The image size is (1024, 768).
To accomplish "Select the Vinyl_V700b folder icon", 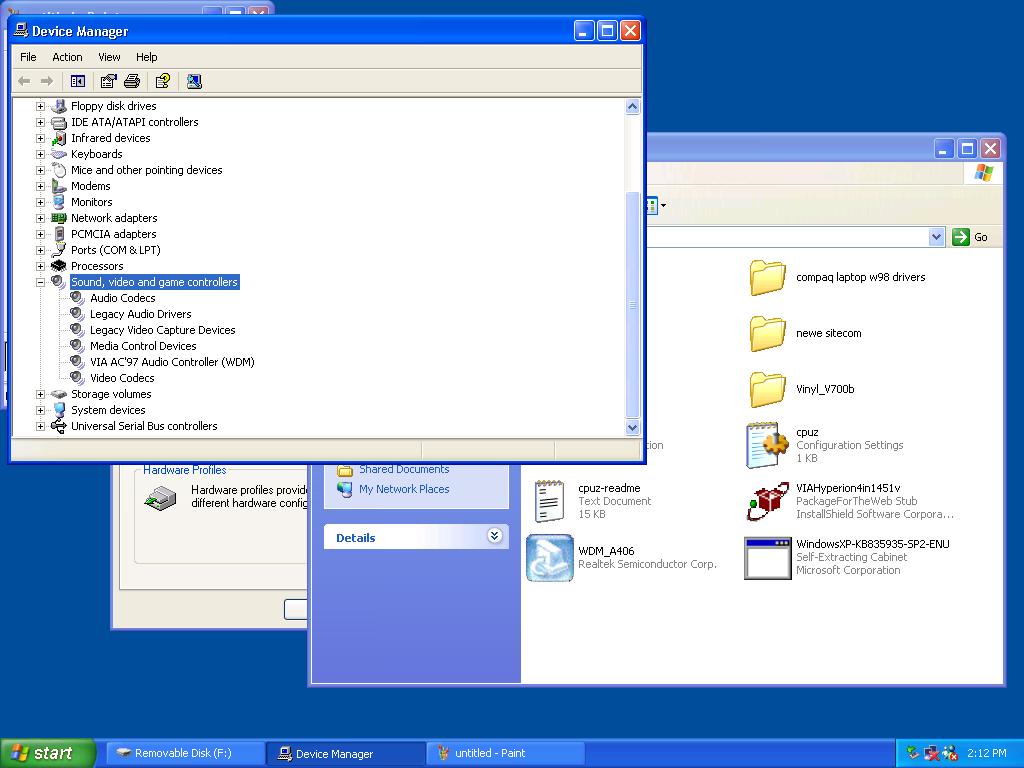I will pos(767,390).
